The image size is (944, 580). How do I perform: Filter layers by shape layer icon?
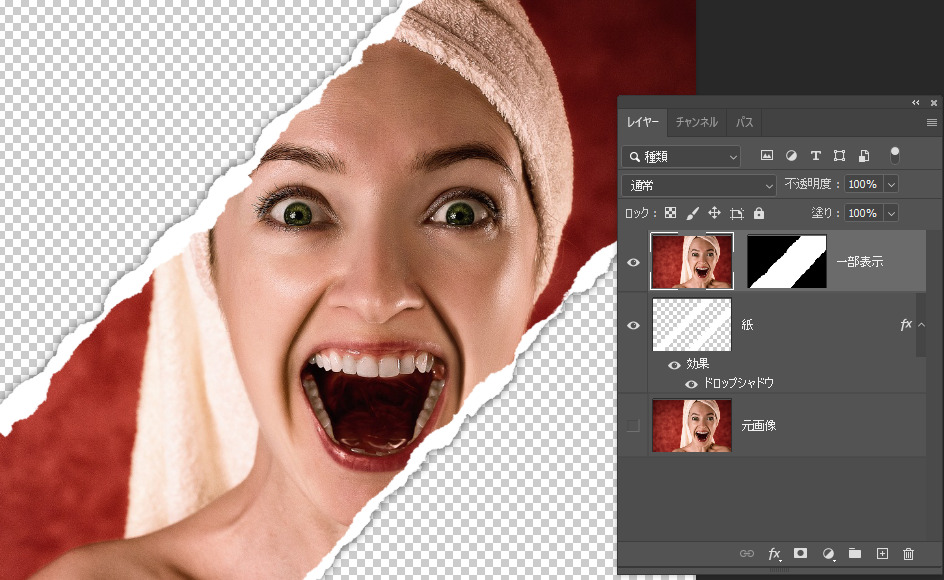[x=839, y=155]
